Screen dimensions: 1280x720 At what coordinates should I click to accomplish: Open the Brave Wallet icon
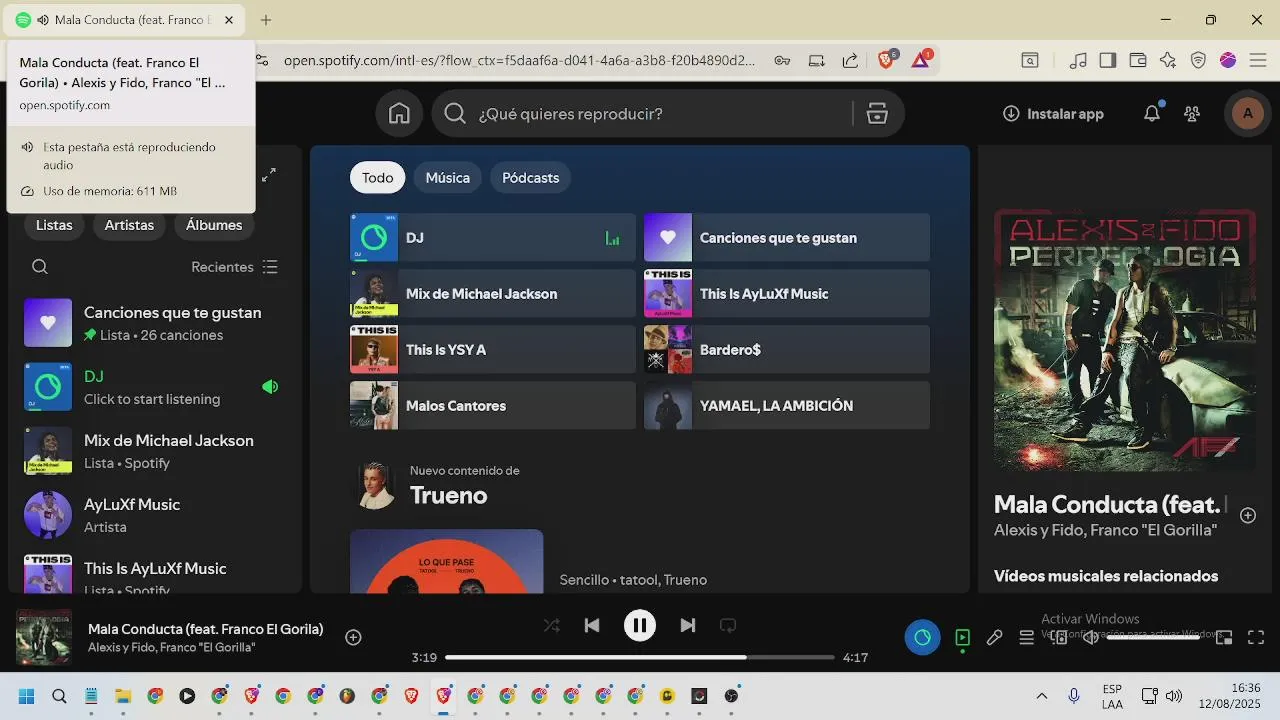click(1138, 60)
